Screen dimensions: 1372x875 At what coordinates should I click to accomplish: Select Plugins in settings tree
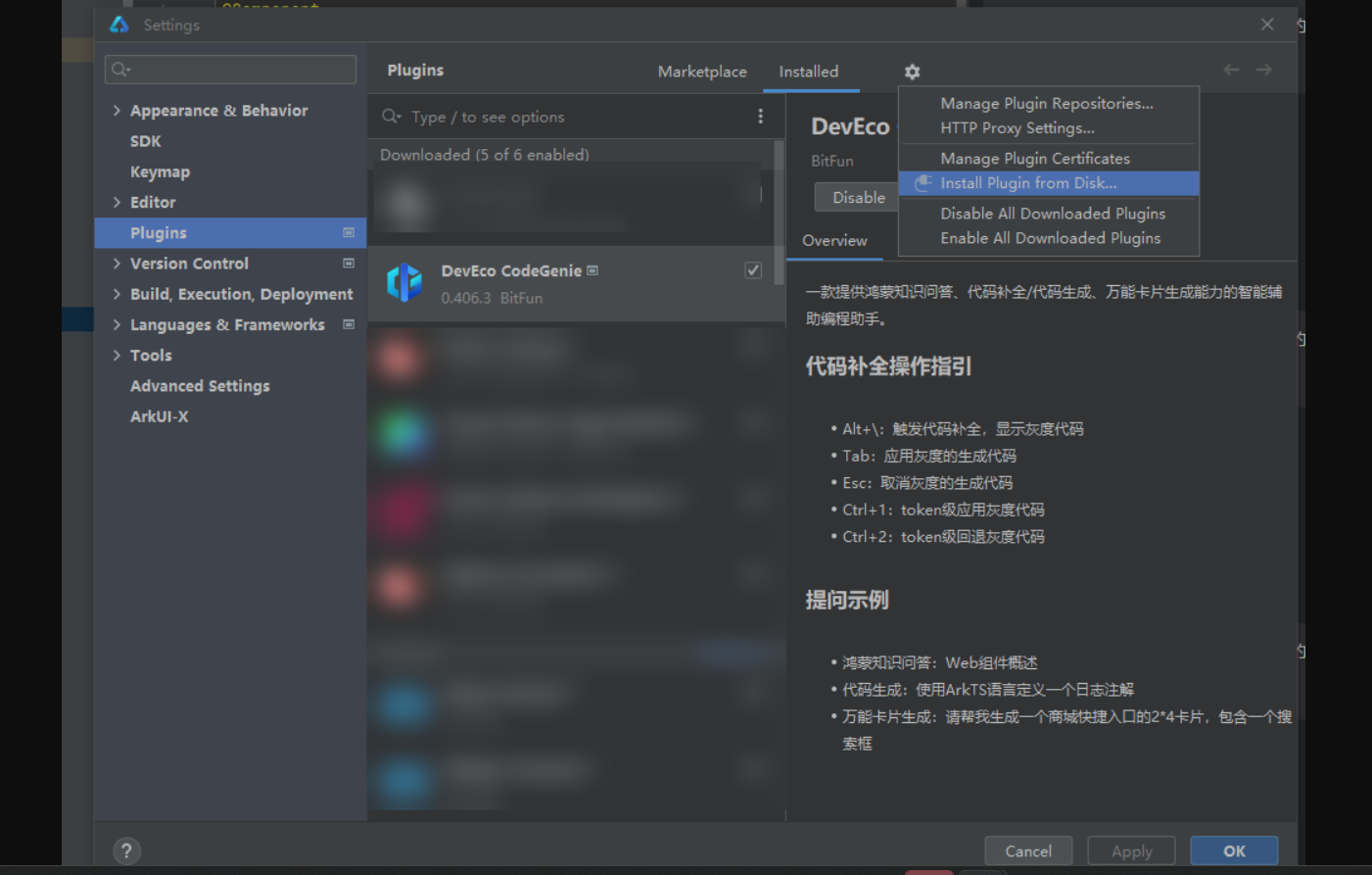(x=230, y=232)
